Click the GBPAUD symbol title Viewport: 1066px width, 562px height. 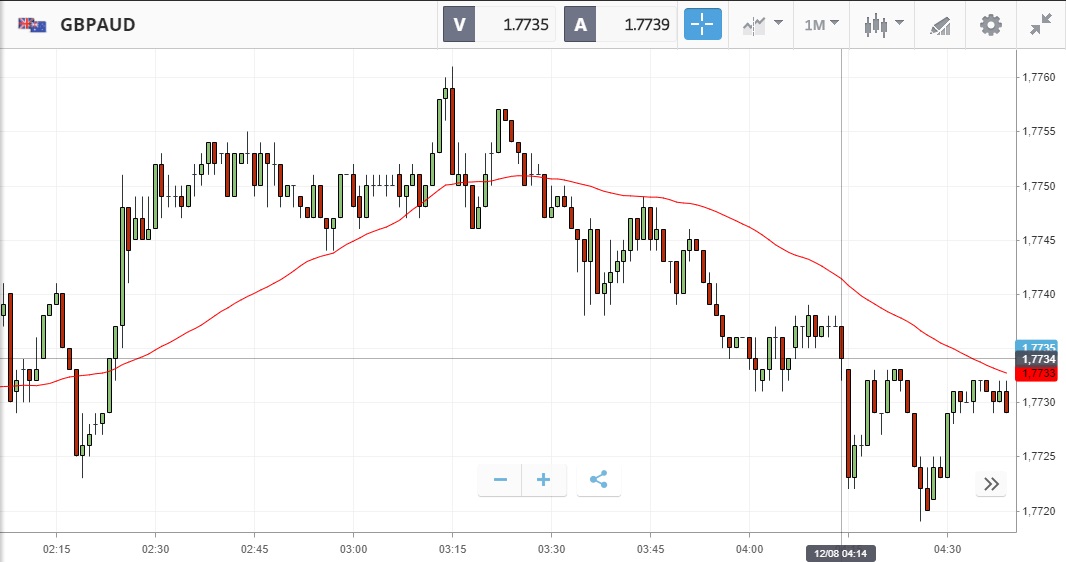click(x=98, y=25)
